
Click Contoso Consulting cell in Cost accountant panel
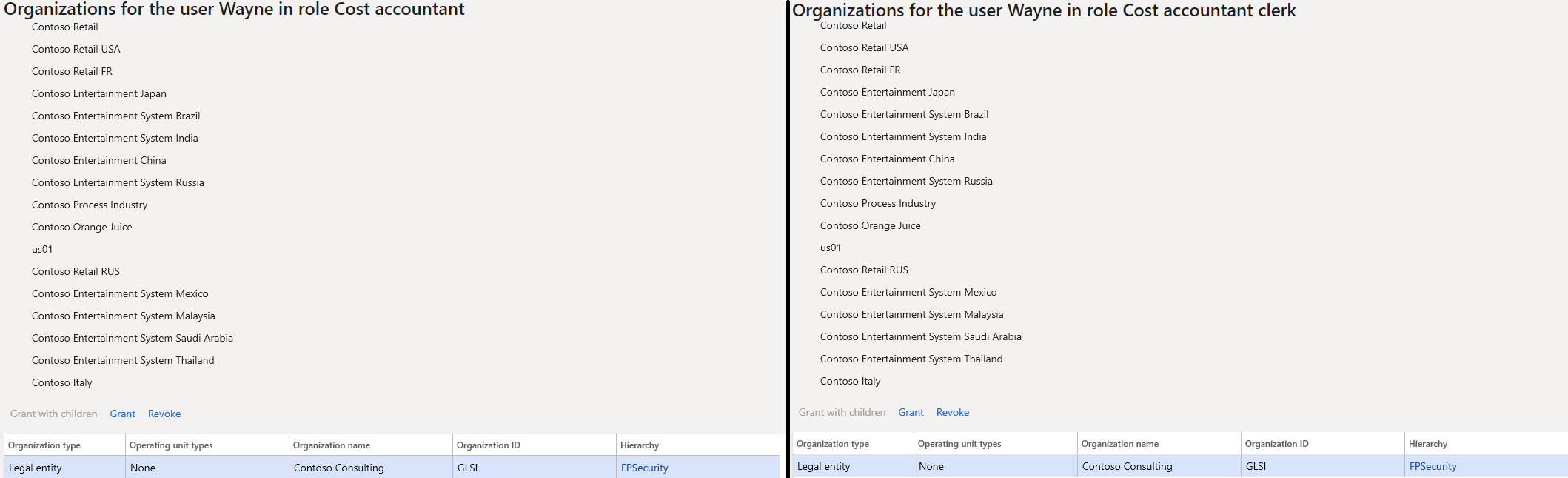[371, 468]
